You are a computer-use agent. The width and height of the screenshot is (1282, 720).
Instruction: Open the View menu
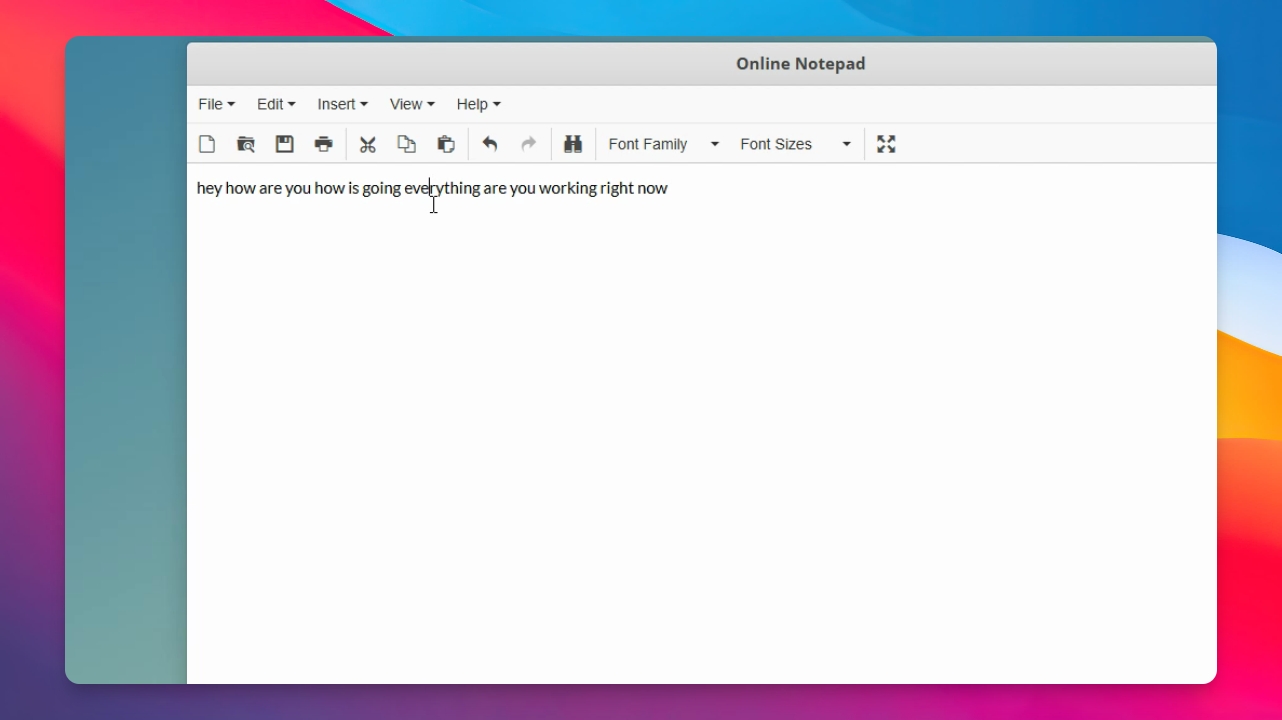point(412,104)
